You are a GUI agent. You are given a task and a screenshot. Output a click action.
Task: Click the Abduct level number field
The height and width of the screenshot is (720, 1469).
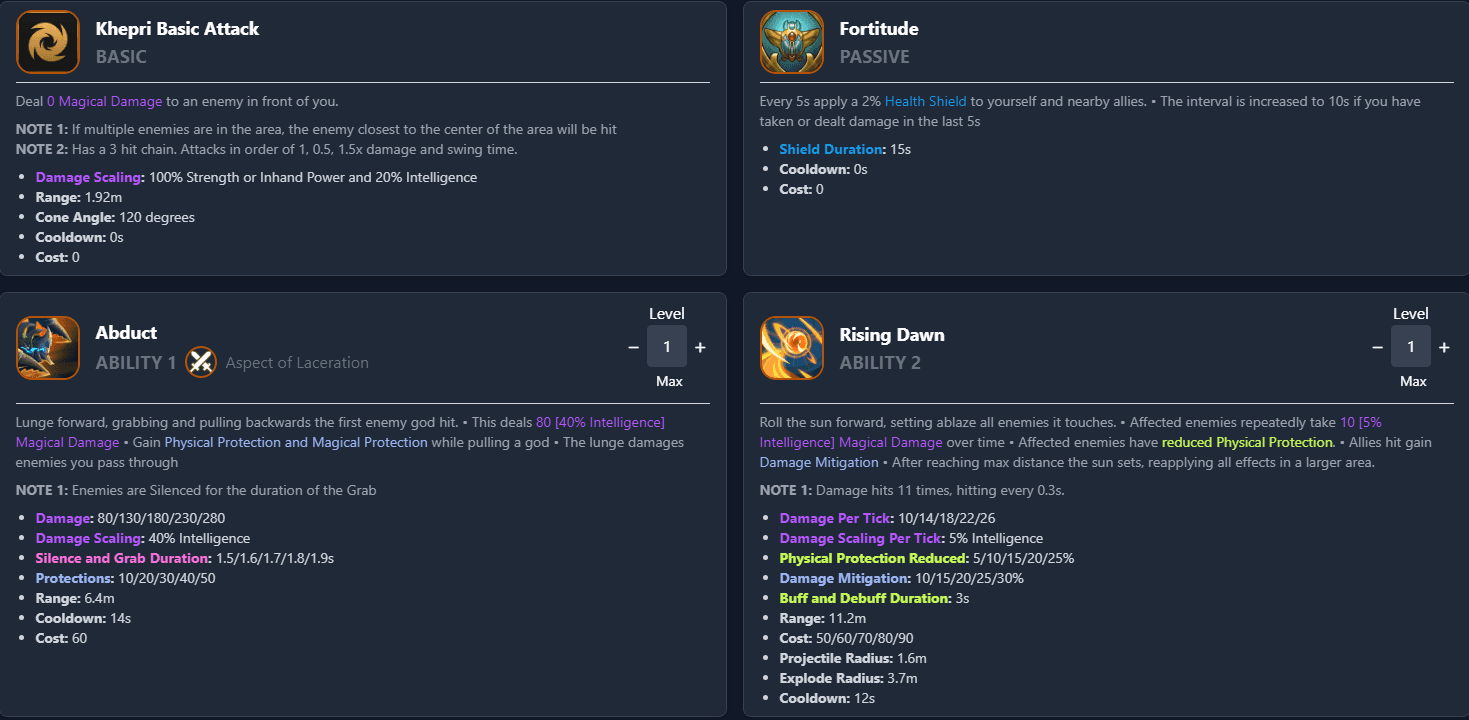pos(667,347)
